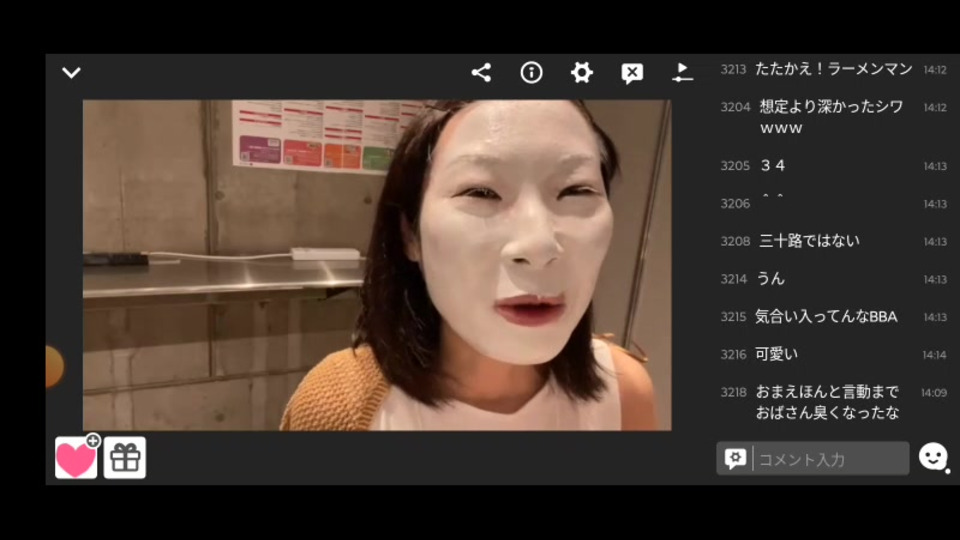Open comment settings icon in input bar
Screen dimensions: 960x540
[x=735, y=459]
